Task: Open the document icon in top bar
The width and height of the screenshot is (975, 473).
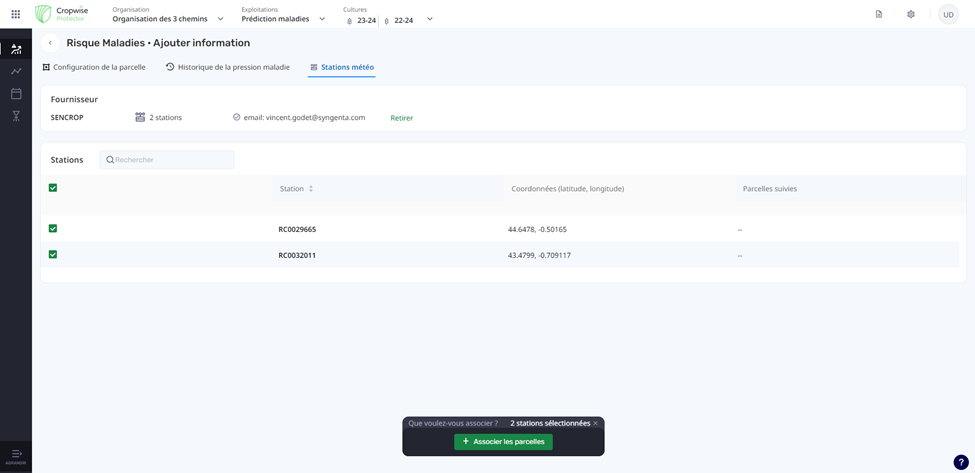Action: tap(878, 14)
